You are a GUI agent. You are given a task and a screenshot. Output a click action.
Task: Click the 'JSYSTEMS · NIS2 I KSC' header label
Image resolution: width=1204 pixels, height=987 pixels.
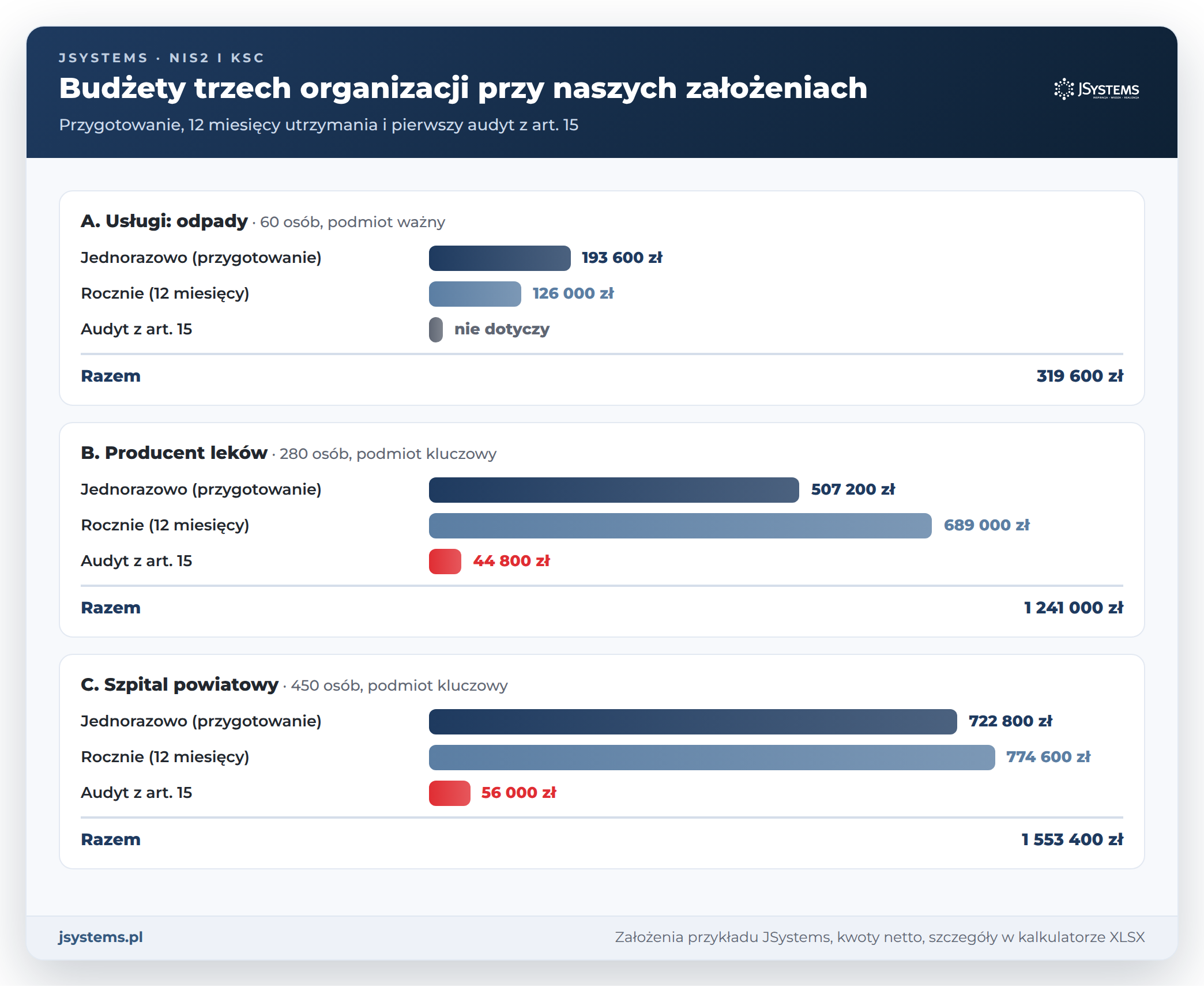[161, 58]
